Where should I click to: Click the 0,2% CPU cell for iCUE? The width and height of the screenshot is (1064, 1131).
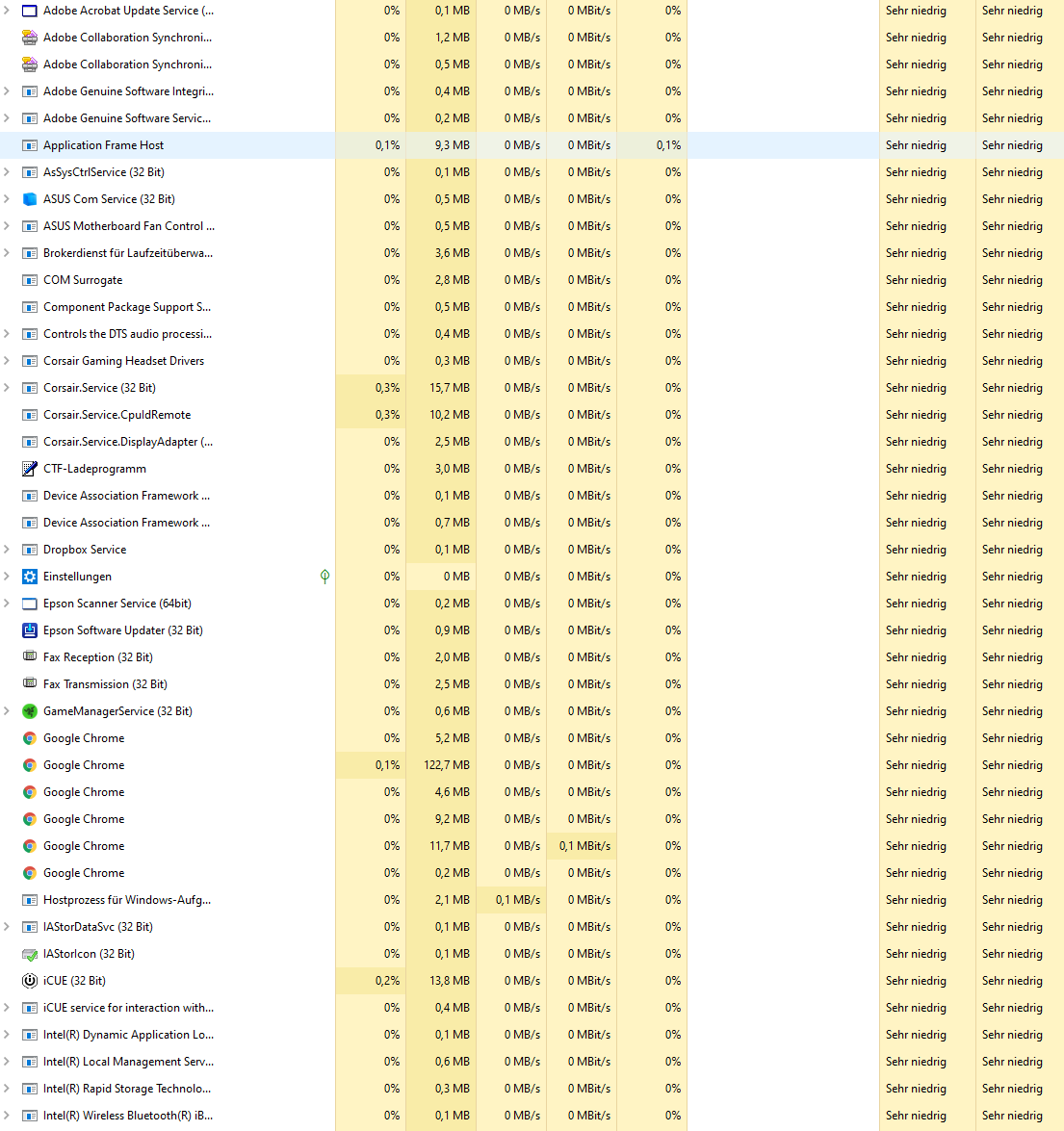371,981
